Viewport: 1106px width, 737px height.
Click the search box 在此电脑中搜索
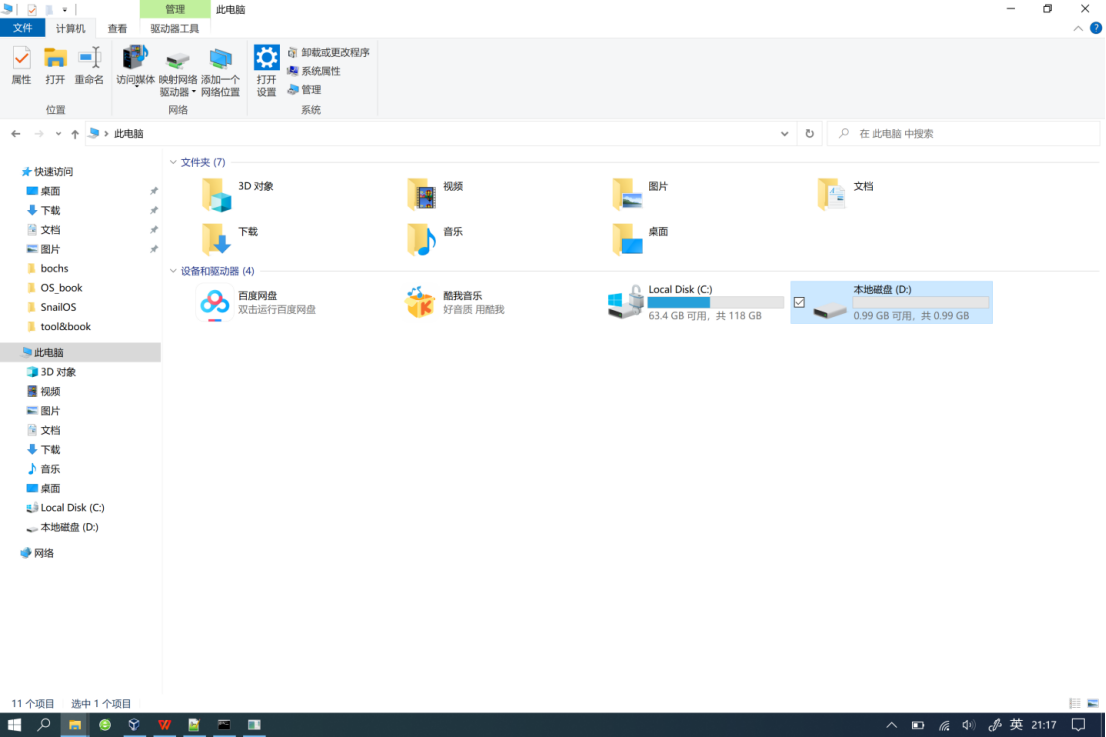[x=964, y=133]
